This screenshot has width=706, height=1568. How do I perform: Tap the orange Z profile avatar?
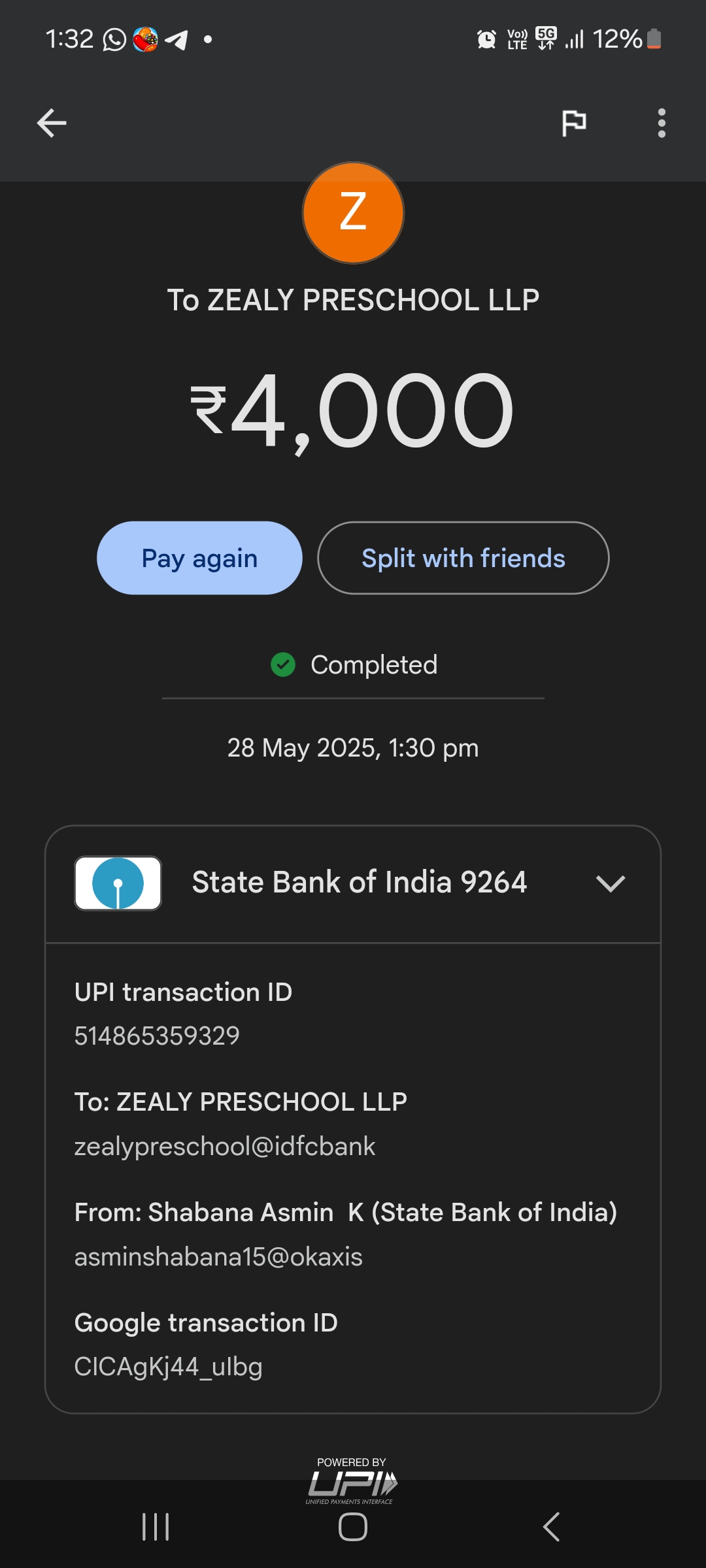353,213
